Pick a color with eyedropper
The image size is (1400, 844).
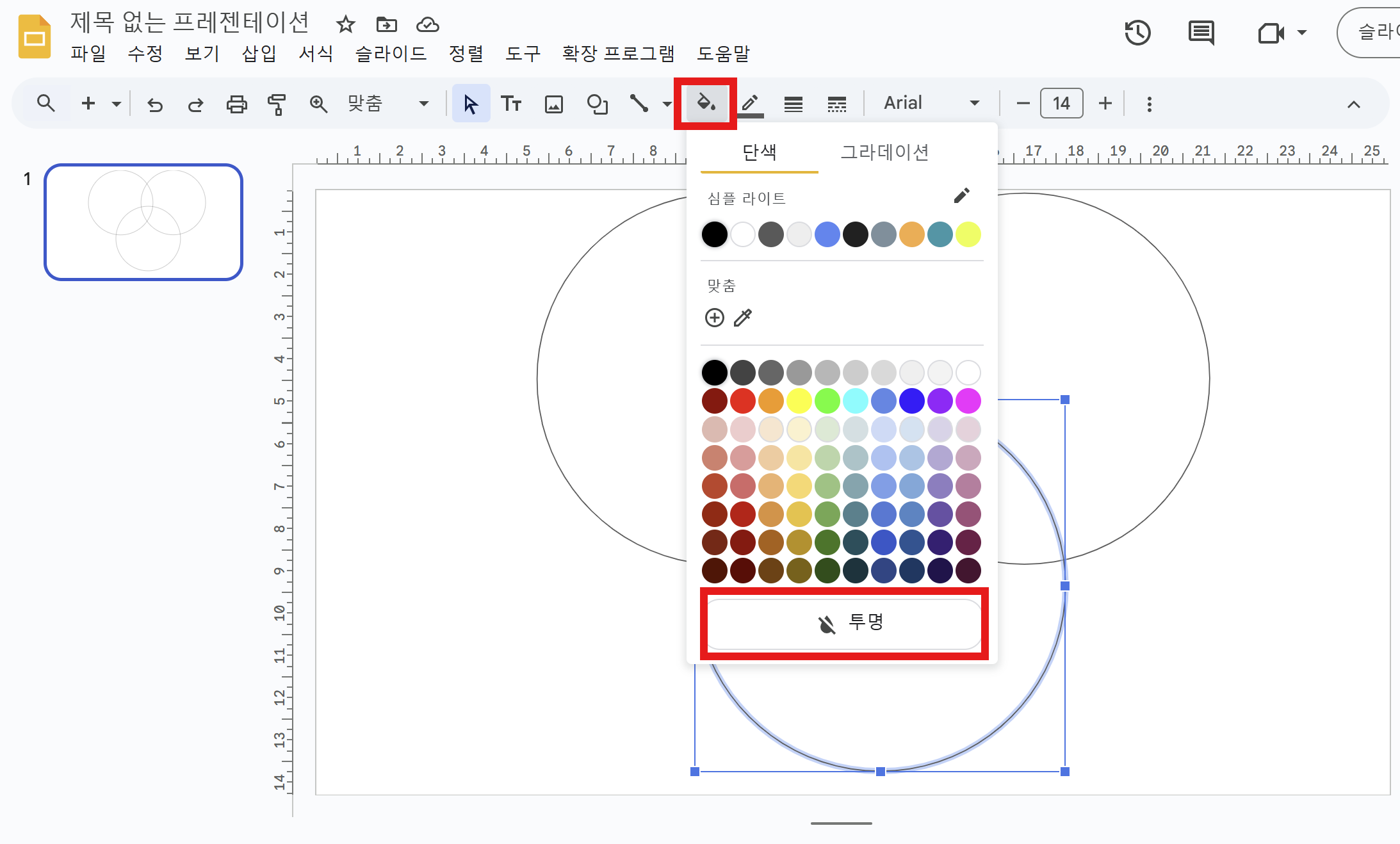[743, 318]
